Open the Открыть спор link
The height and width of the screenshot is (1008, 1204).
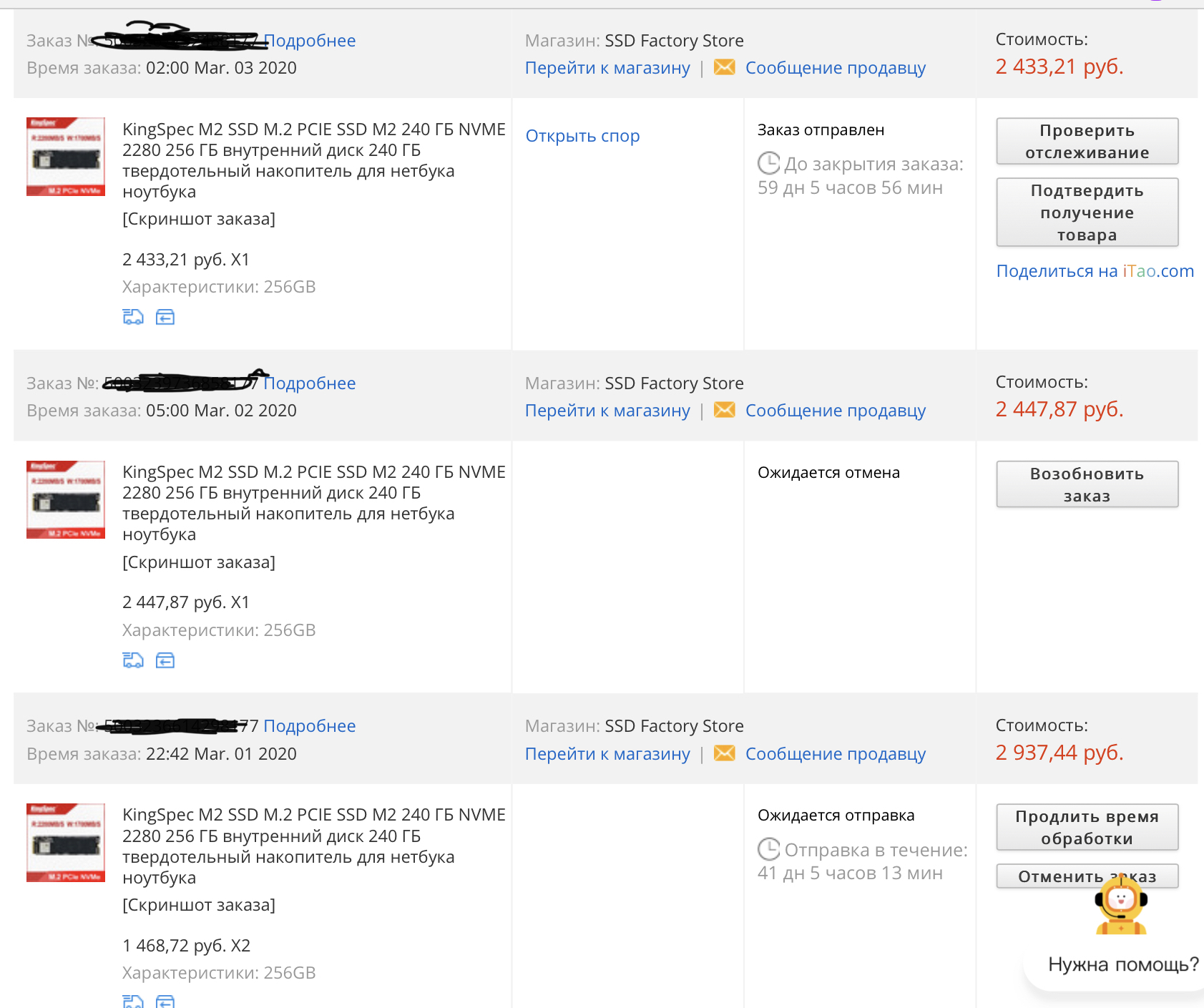coord(582,136)
